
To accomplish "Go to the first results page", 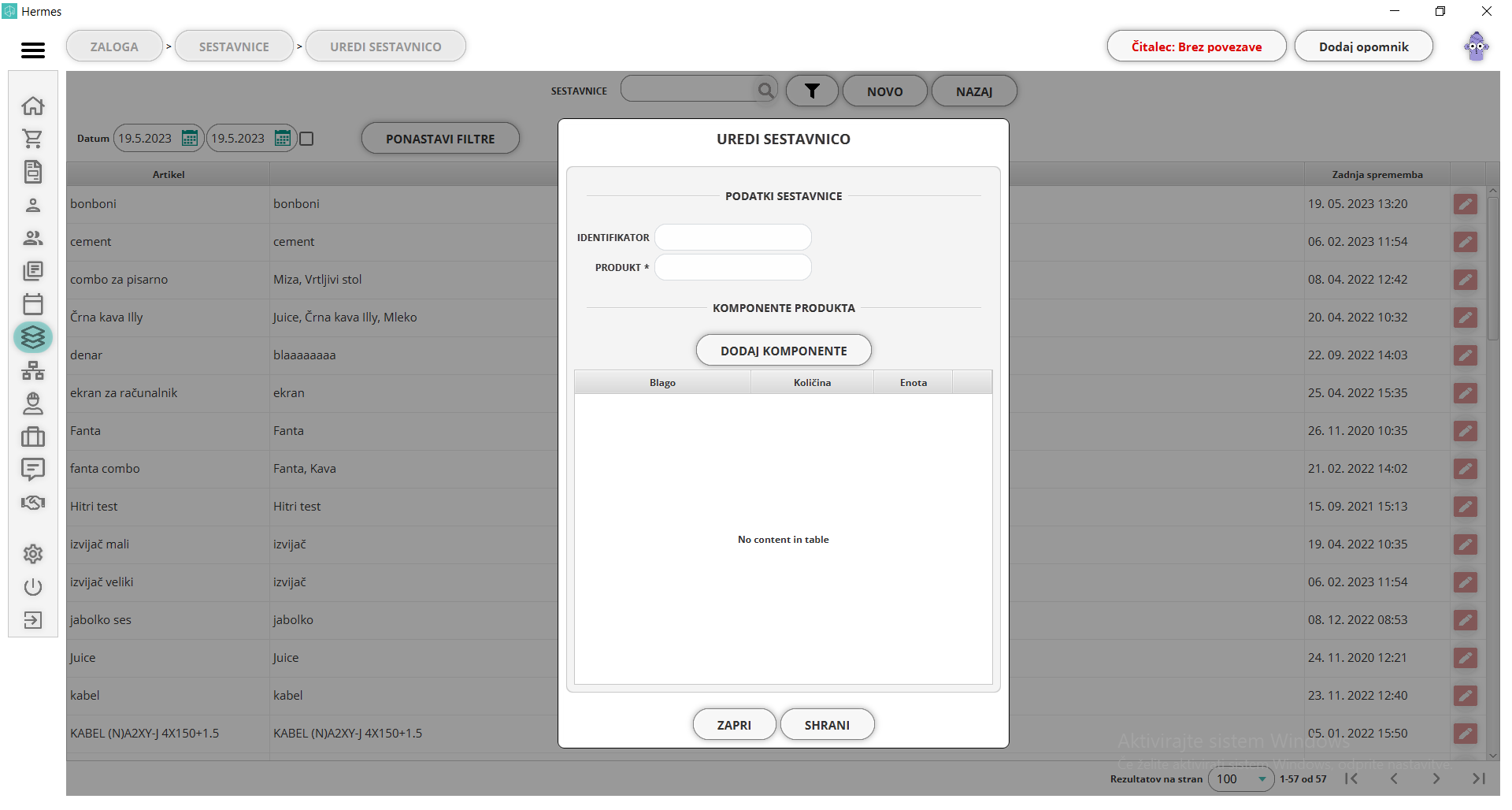I will (x=1351, y=778).
